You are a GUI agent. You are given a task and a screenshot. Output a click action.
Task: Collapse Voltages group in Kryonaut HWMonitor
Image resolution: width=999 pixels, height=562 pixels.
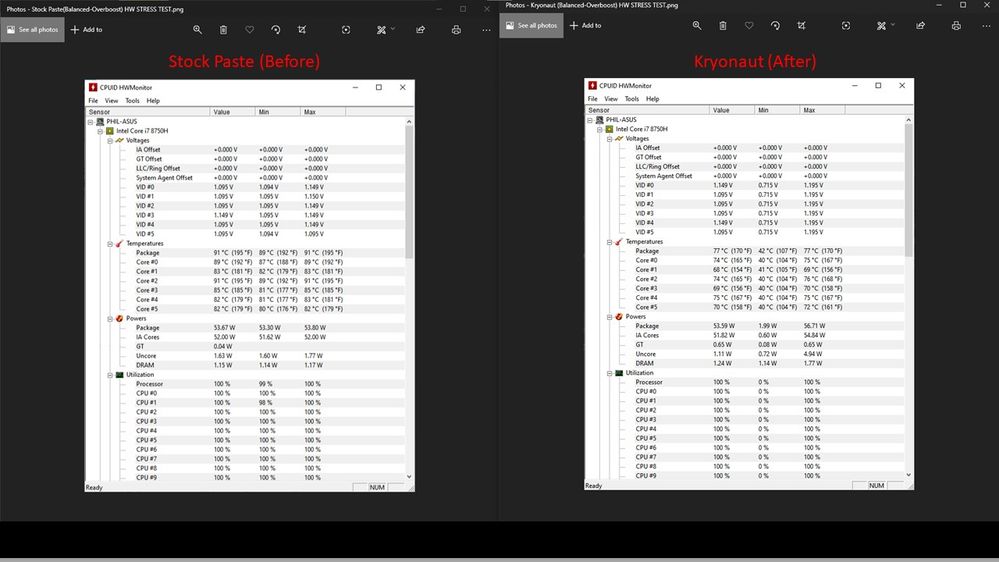[x=609, y=138]
